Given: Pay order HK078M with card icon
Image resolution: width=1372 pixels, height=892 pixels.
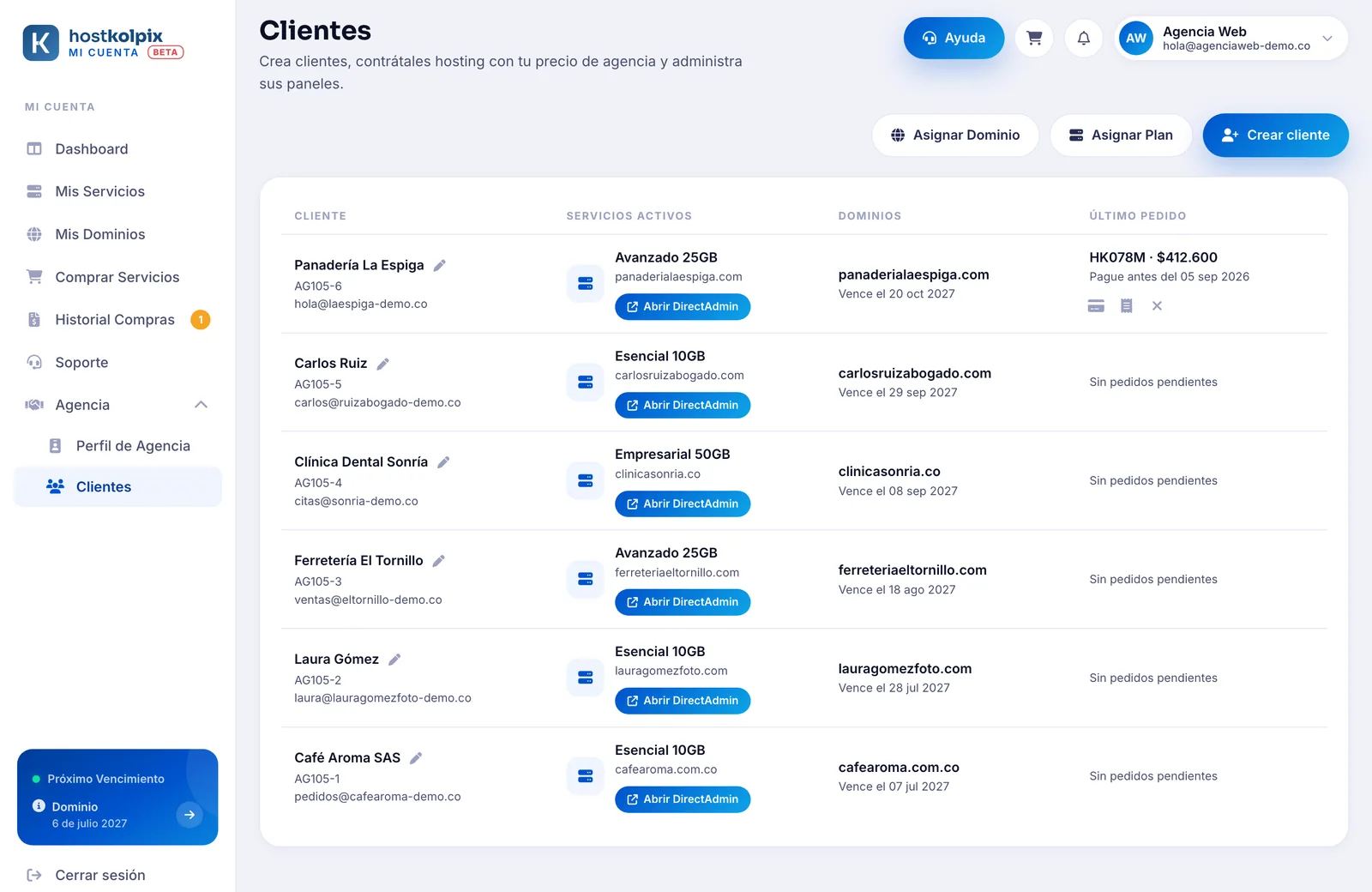Looking at the screenshot, I should click(x=1096, y=306).
